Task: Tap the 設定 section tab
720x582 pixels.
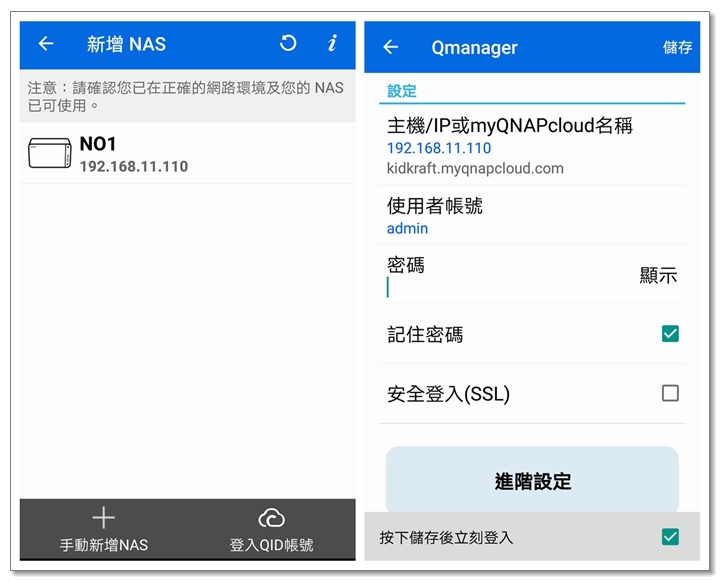Action: click(402, 91)
